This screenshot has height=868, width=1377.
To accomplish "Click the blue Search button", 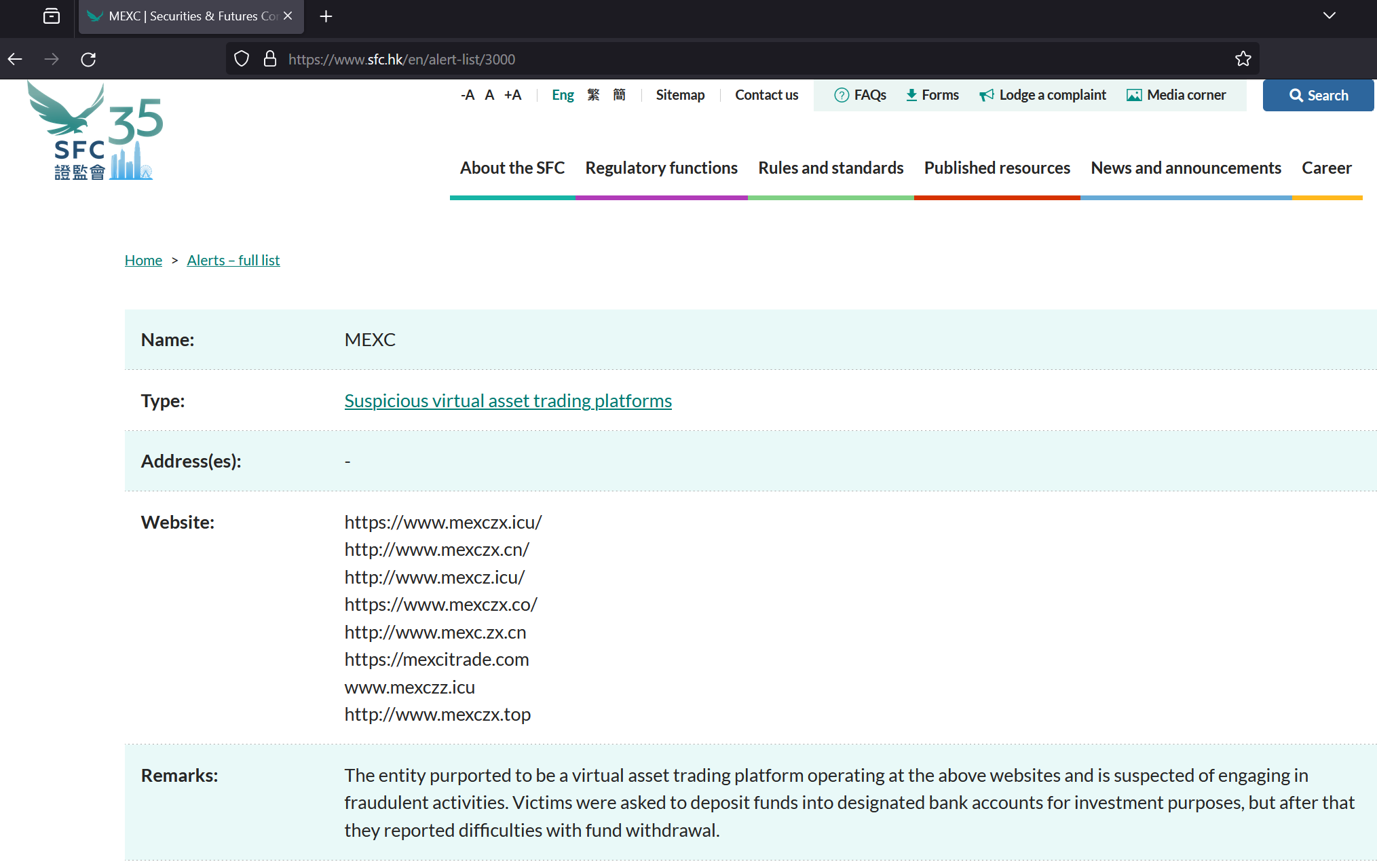I will [1317, 95].
